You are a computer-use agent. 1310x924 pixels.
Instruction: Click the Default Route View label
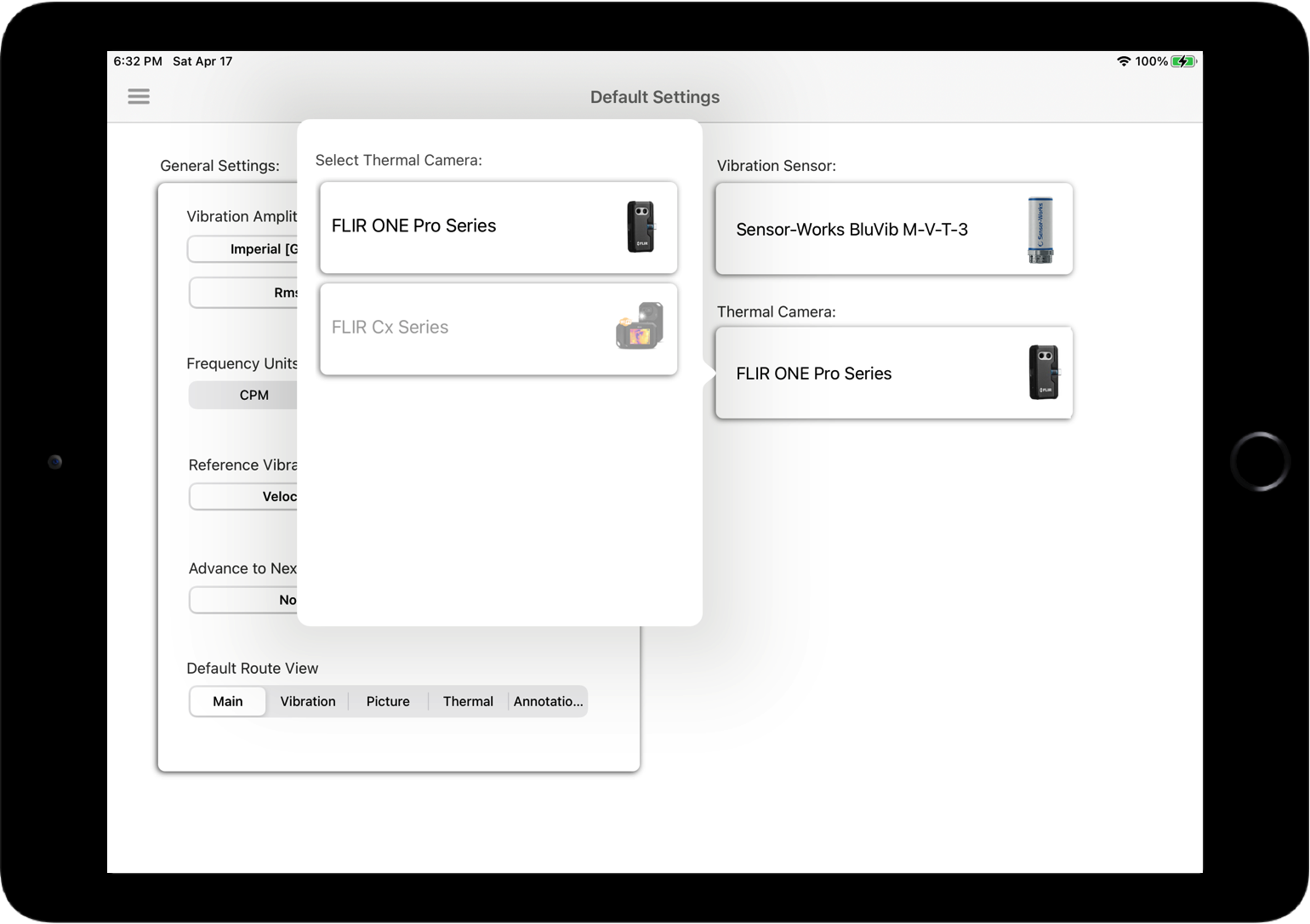(x=253, y=669)
